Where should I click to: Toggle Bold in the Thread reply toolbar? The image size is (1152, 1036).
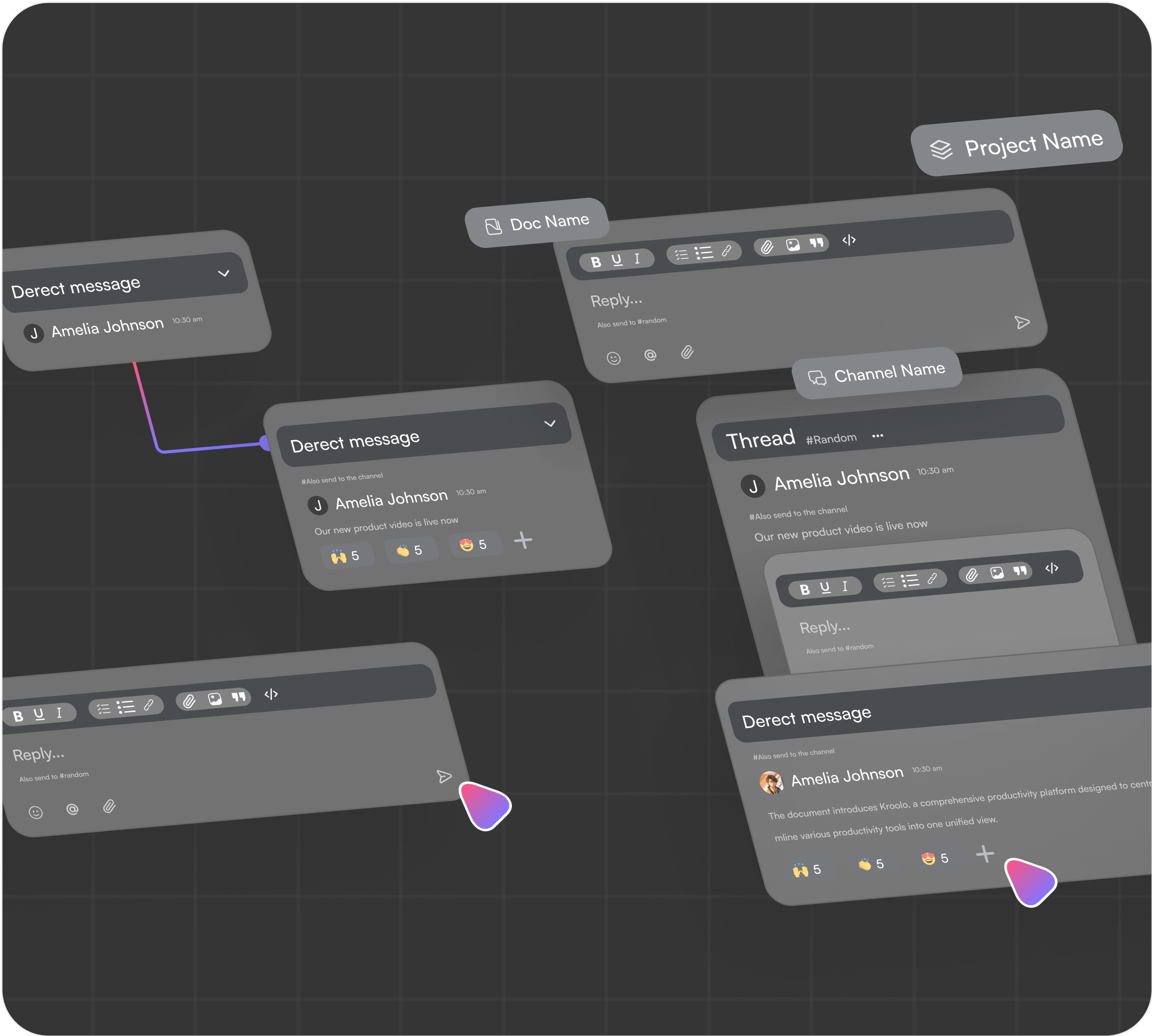click(804, 590)
